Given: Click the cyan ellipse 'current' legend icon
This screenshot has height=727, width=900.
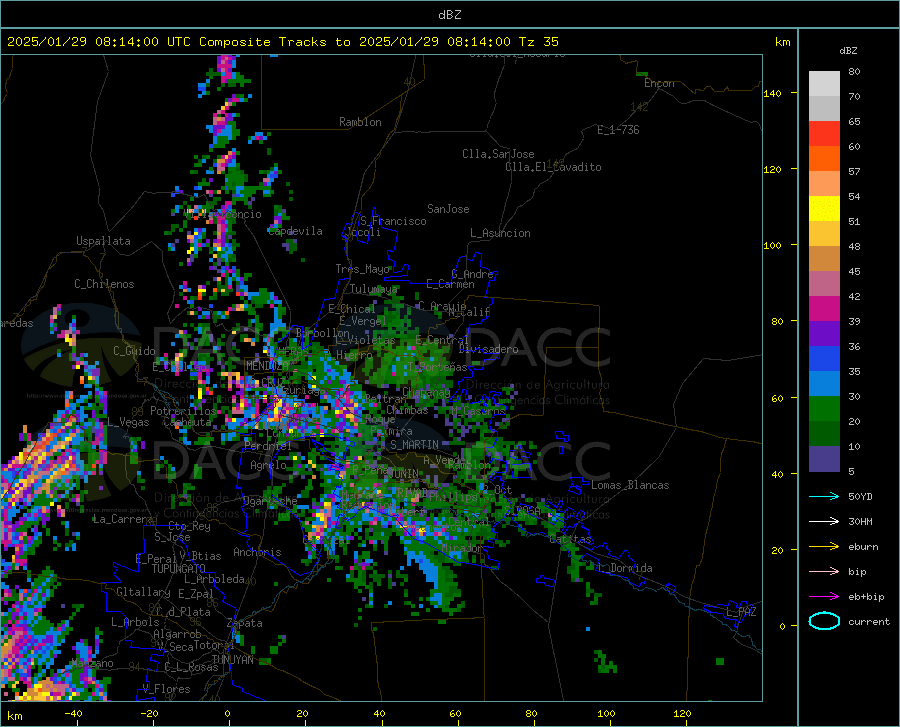Looking at the screenshot, I should pos(824,621).
